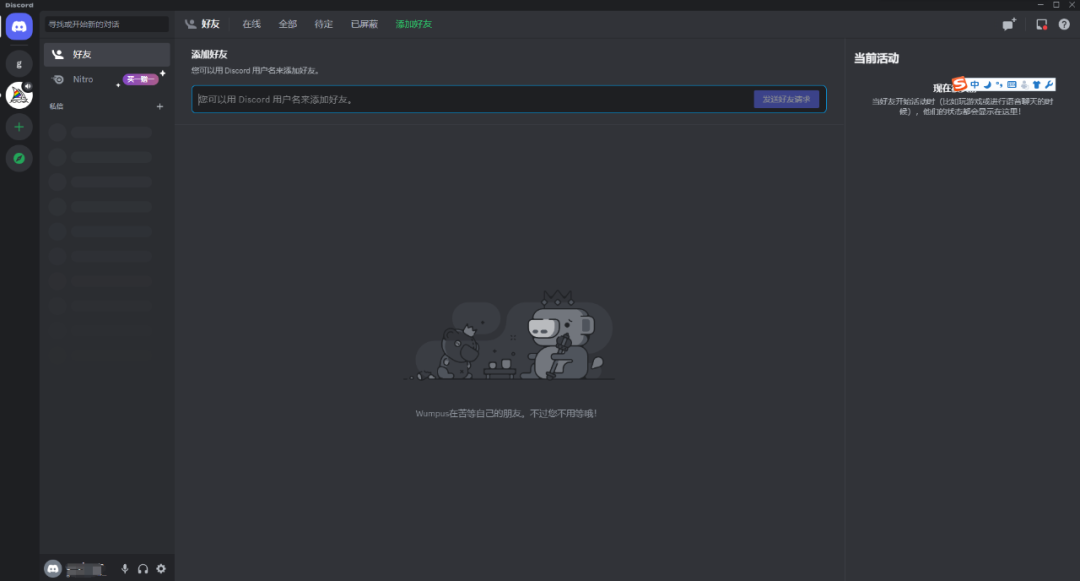Screen dimensions: 1080x581
Task: Explore discoverable servers compass icon
Action: (19, 158)
